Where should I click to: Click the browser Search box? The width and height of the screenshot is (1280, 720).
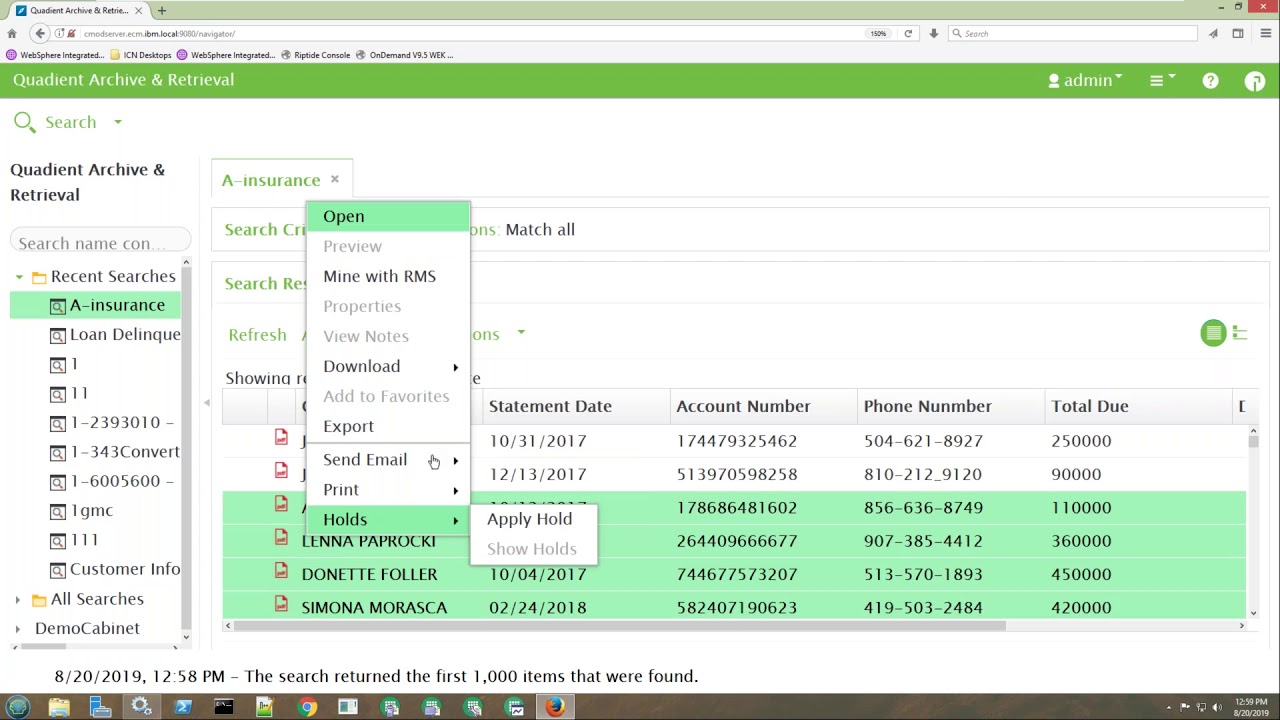tap(1071, 33)
